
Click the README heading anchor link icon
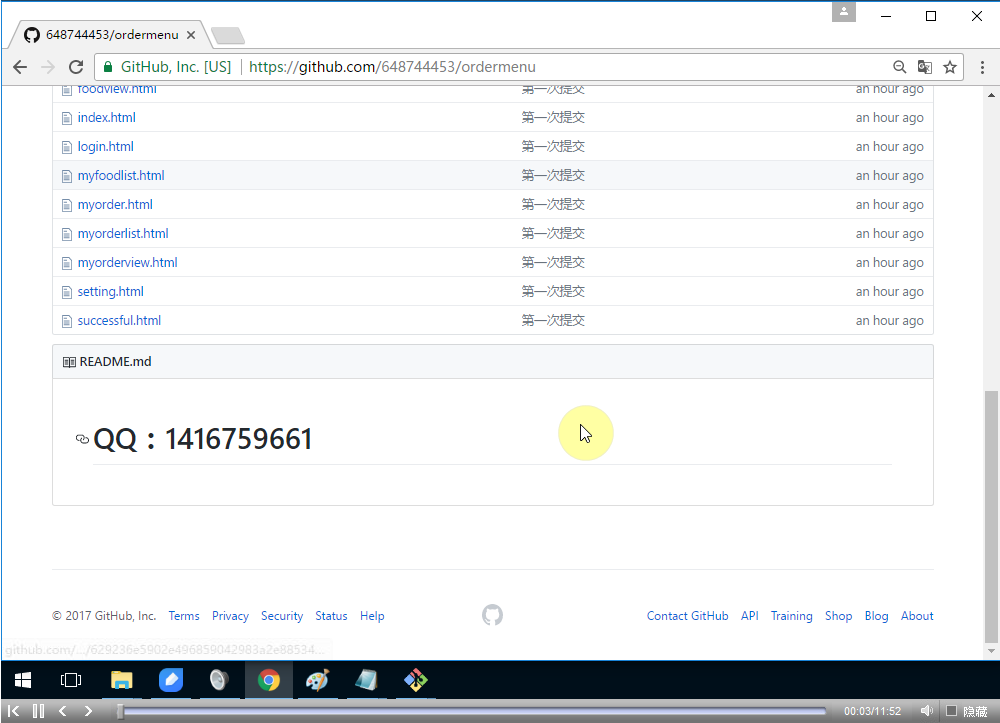(82, 439)
